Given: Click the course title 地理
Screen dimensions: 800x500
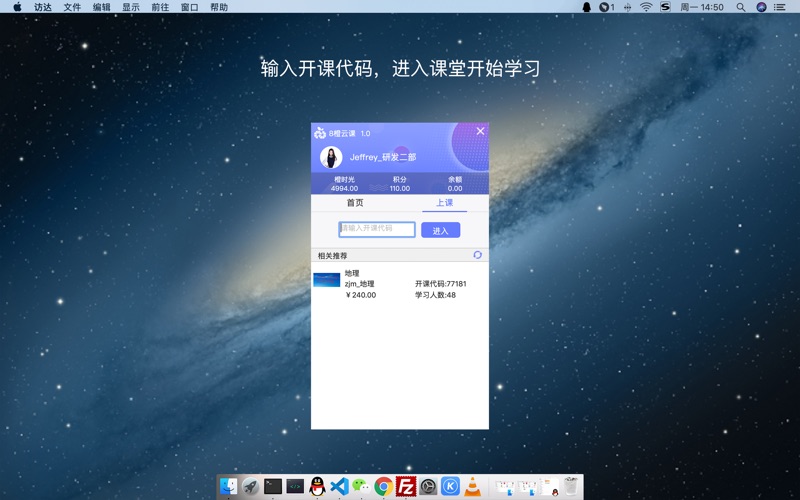Looking at the screenshot, I should point(352,273).
